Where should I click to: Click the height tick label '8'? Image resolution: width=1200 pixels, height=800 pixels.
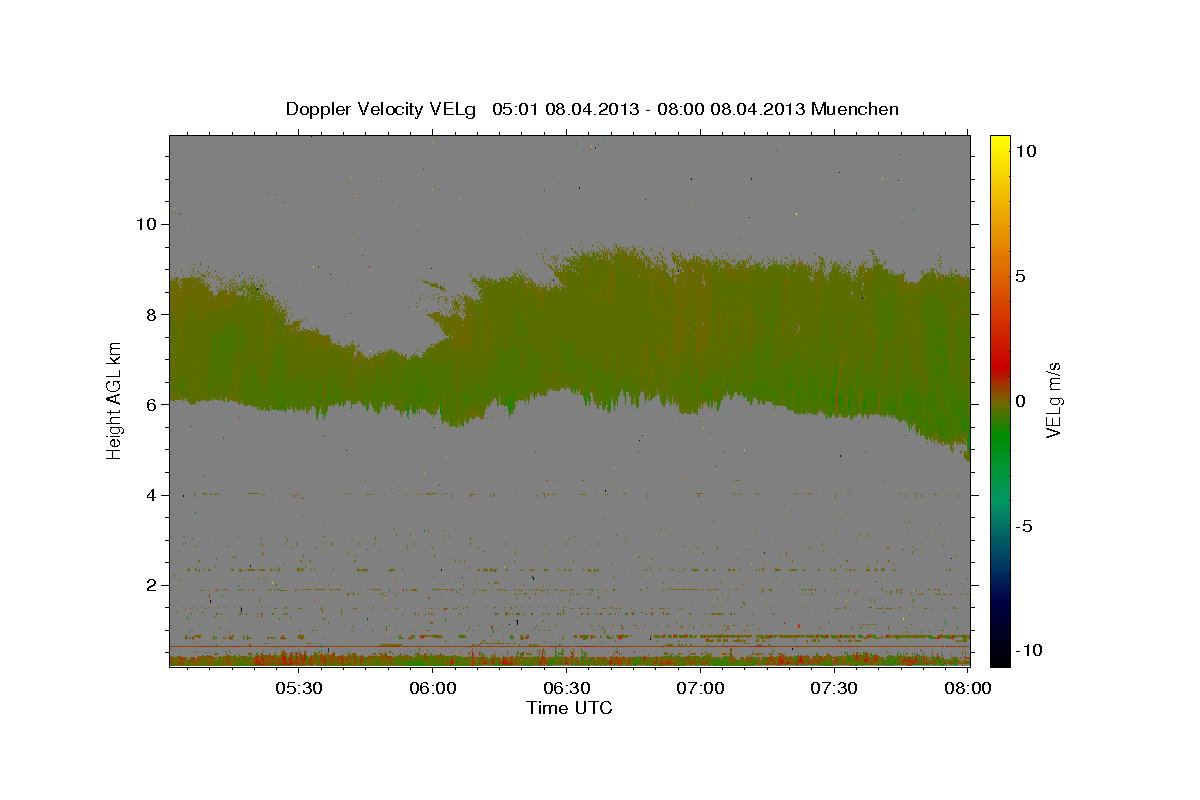point(150,314)
